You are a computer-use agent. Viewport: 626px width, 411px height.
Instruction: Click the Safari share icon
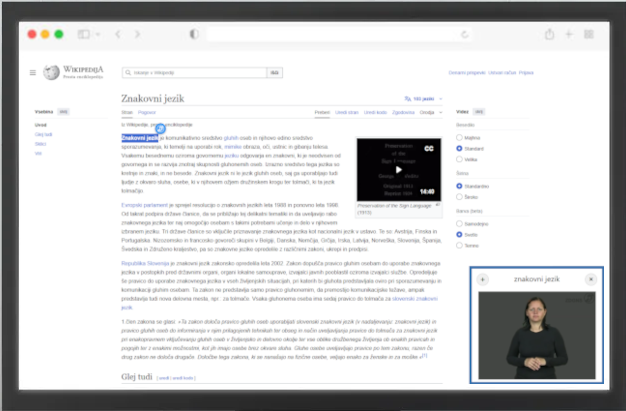pyautogui.click(x=549, y=34)
